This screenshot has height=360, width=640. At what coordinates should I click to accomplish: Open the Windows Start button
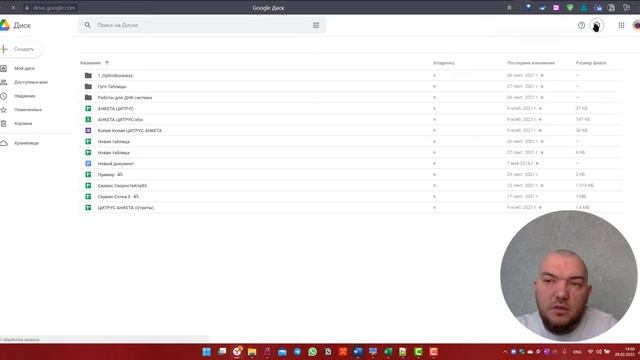pyautogui.click(x=207, y=352)
